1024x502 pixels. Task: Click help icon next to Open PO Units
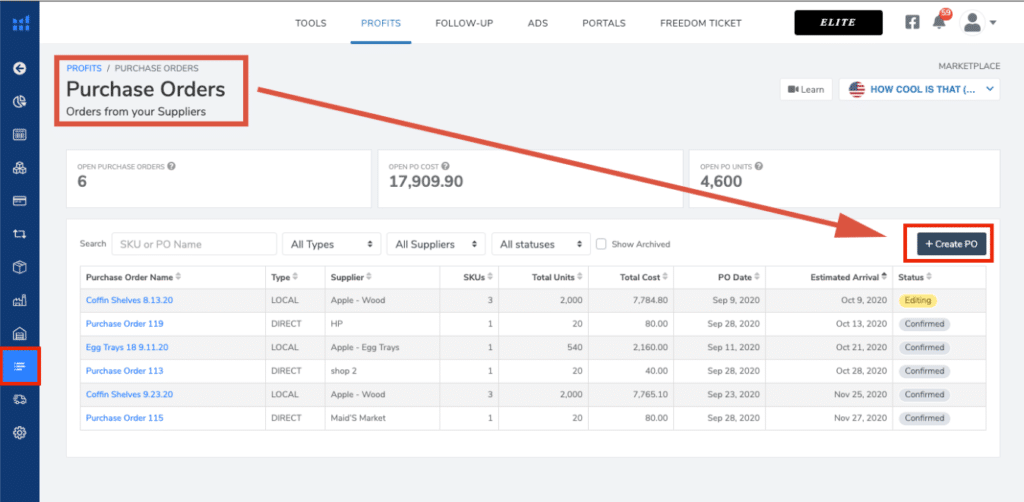tap(760, 166)
